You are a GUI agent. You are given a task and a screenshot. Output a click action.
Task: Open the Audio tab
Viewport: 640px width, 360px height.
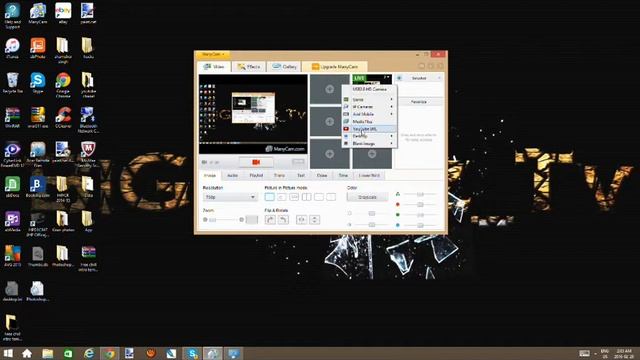click(x=232, y=176)
